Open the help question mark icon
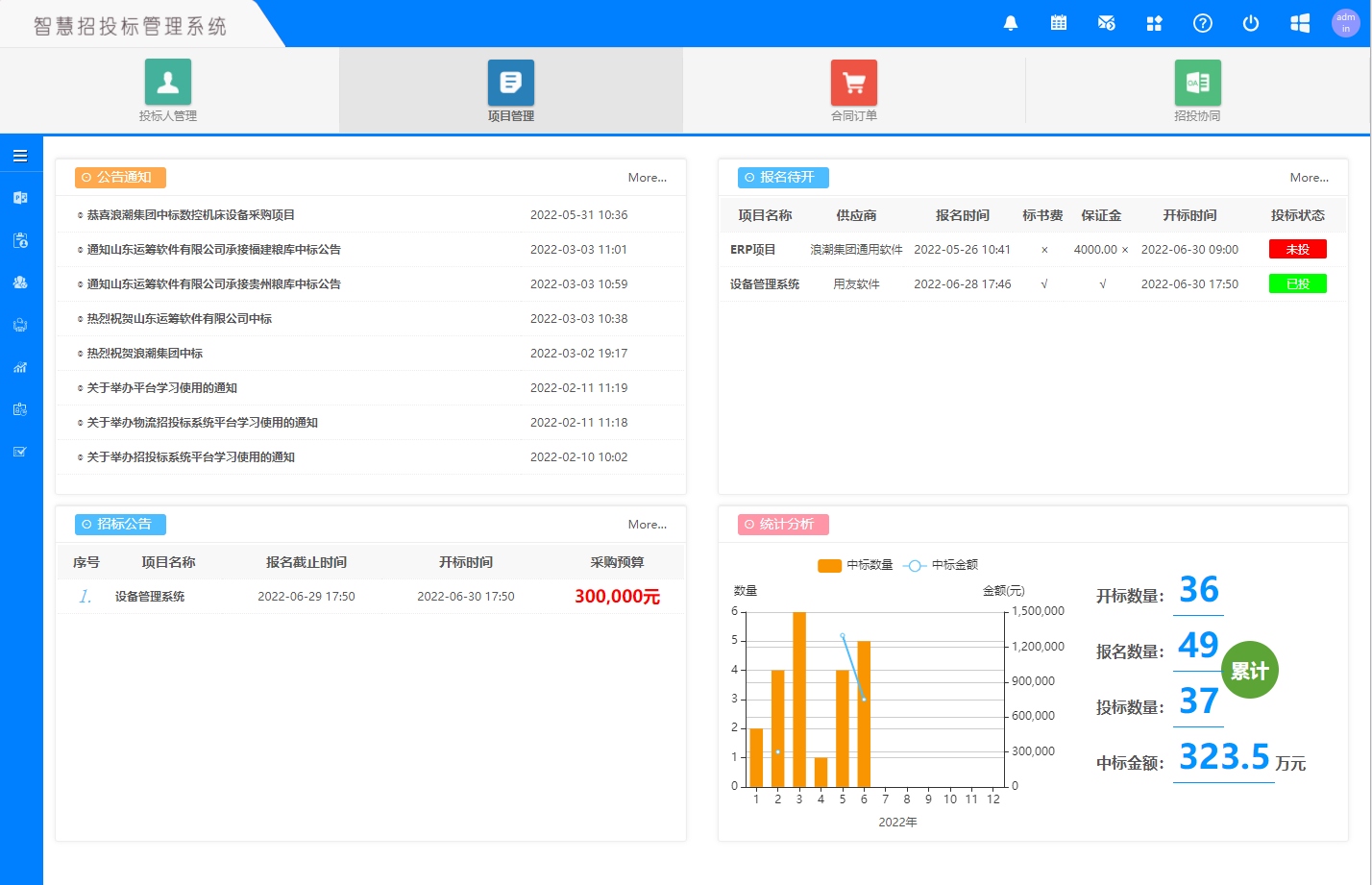The height and width of the screenshot is (885, 1372). [x=1203, y=23]
